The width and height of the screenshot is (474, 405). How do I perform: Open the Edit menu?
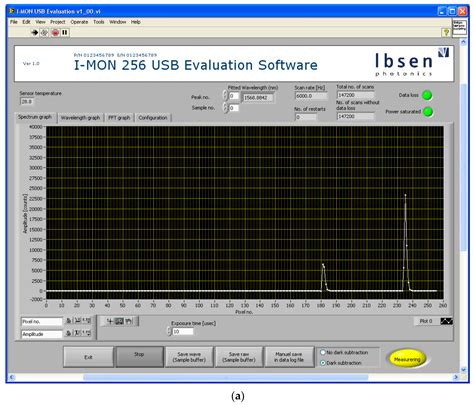[x=26, y=22]
